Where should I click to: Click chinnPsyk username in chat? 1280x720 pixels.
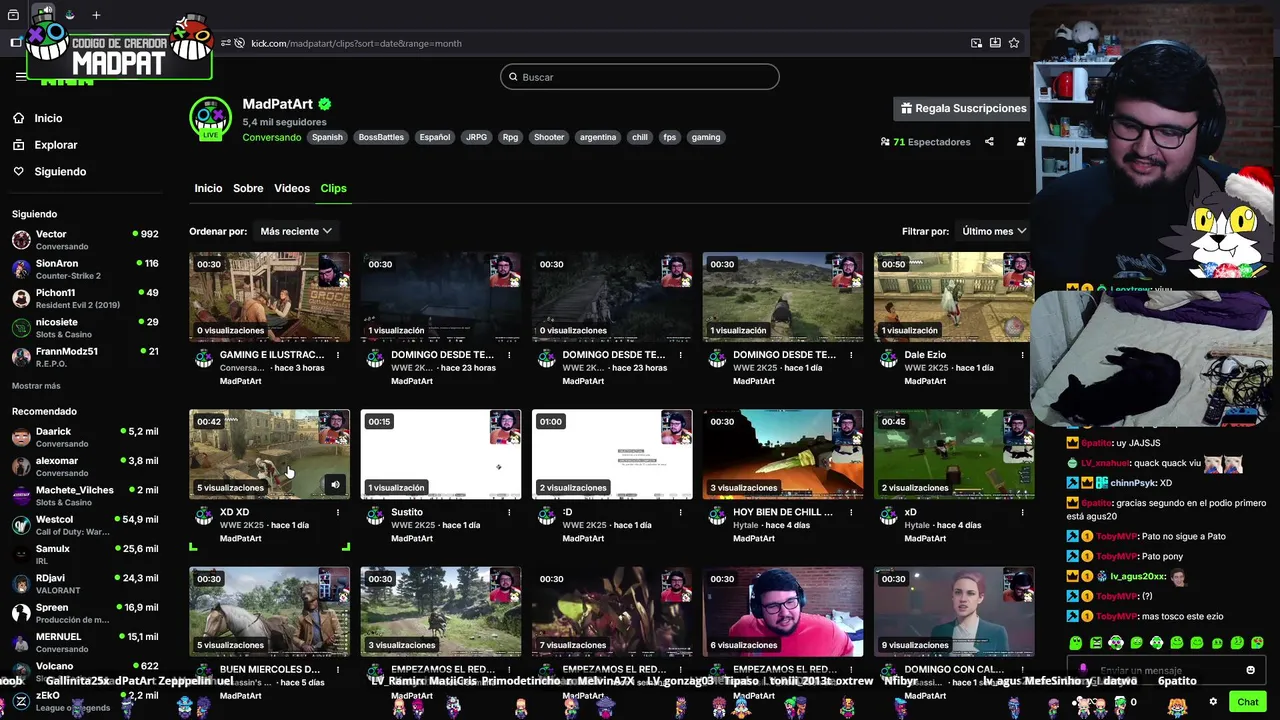[x=1133, y=483]
